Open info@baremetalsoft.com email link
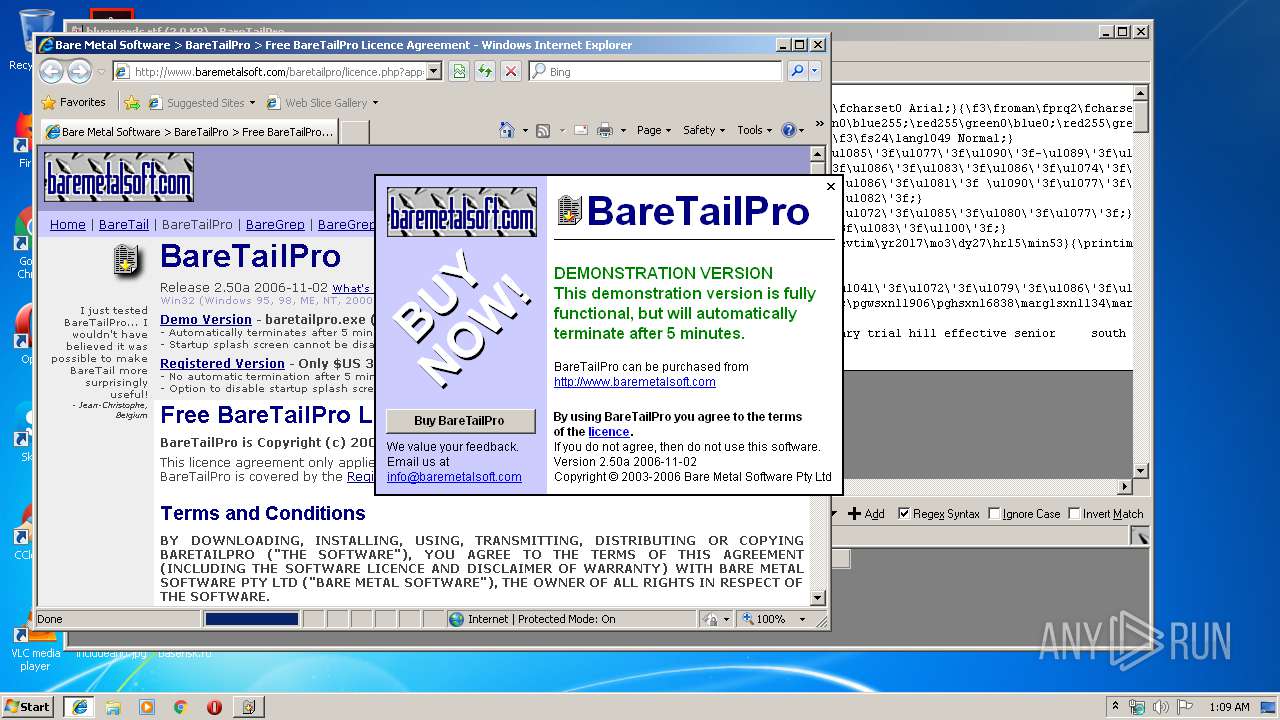The width and height of the screenshot is (1280, 720). click(x=454, y=477)
